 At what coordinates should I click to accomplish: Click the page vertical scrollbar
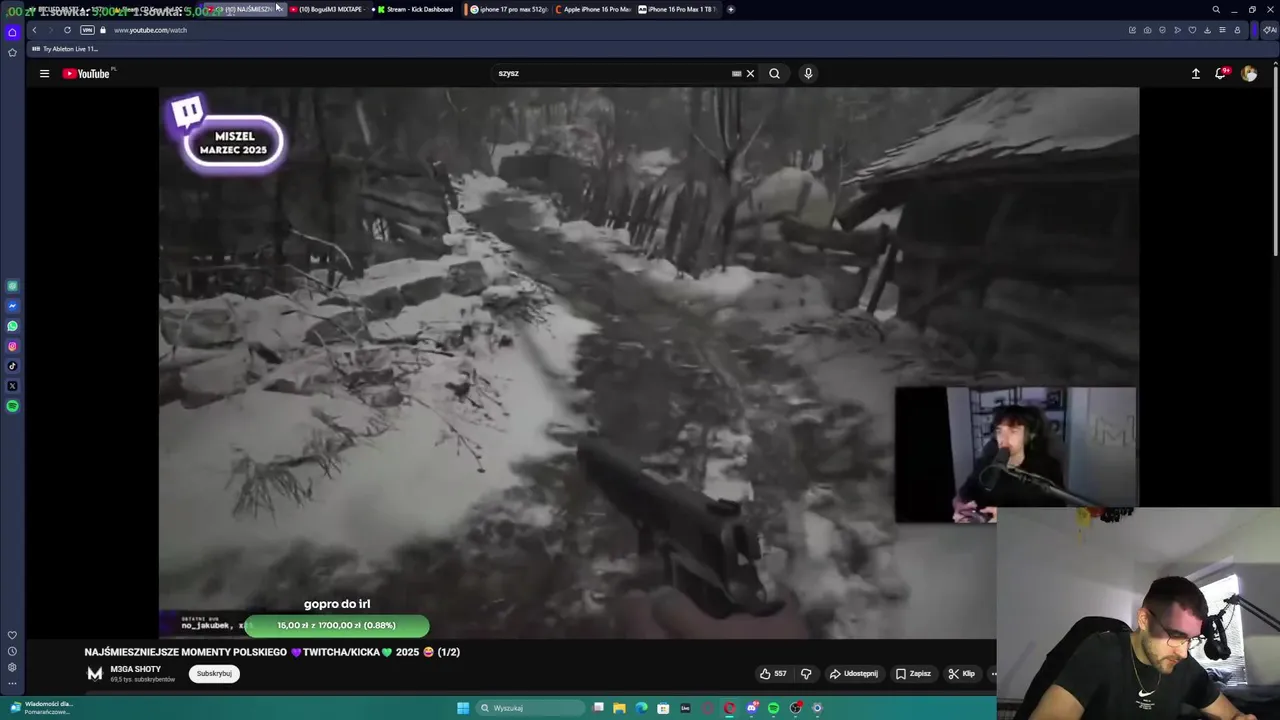tap(1275, 160)
